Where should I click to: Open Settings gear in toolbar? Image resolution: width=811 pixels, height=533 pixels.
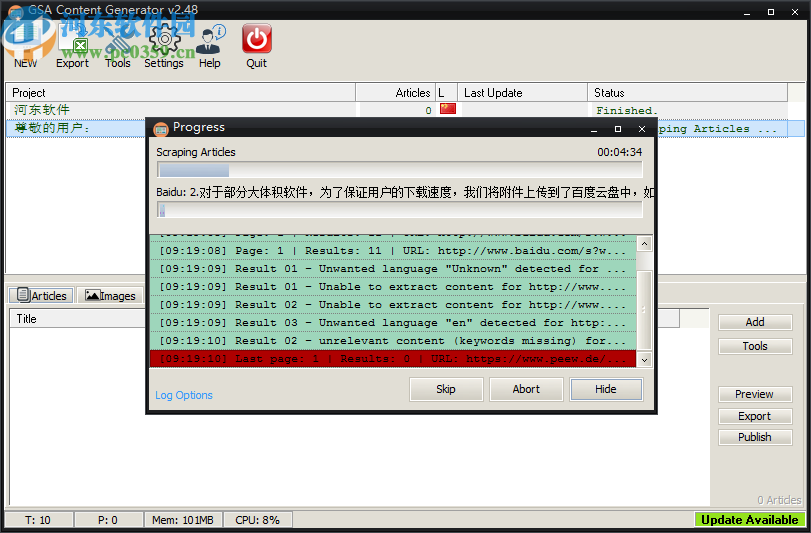pos(164,47)
